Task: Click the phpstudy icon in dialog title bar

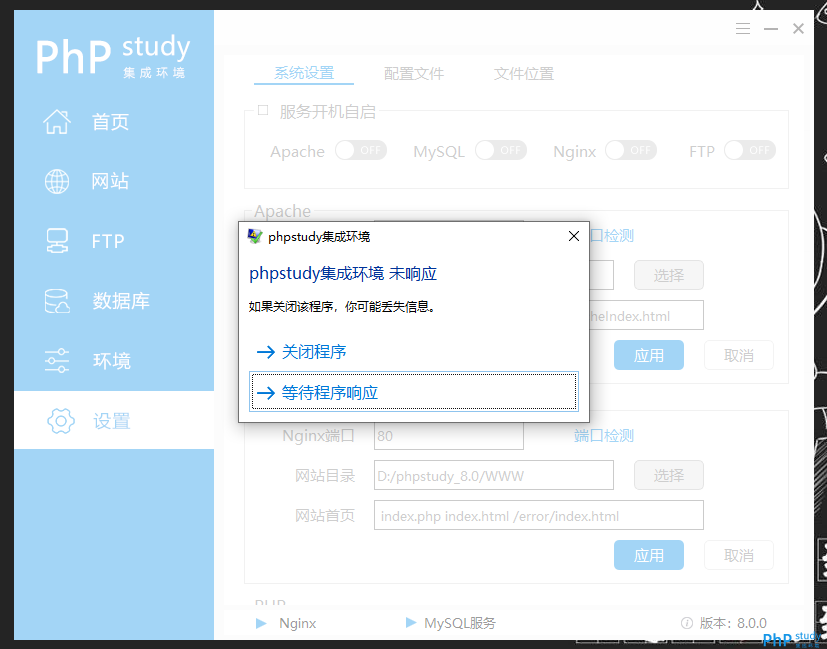Action: pos(255,236)
